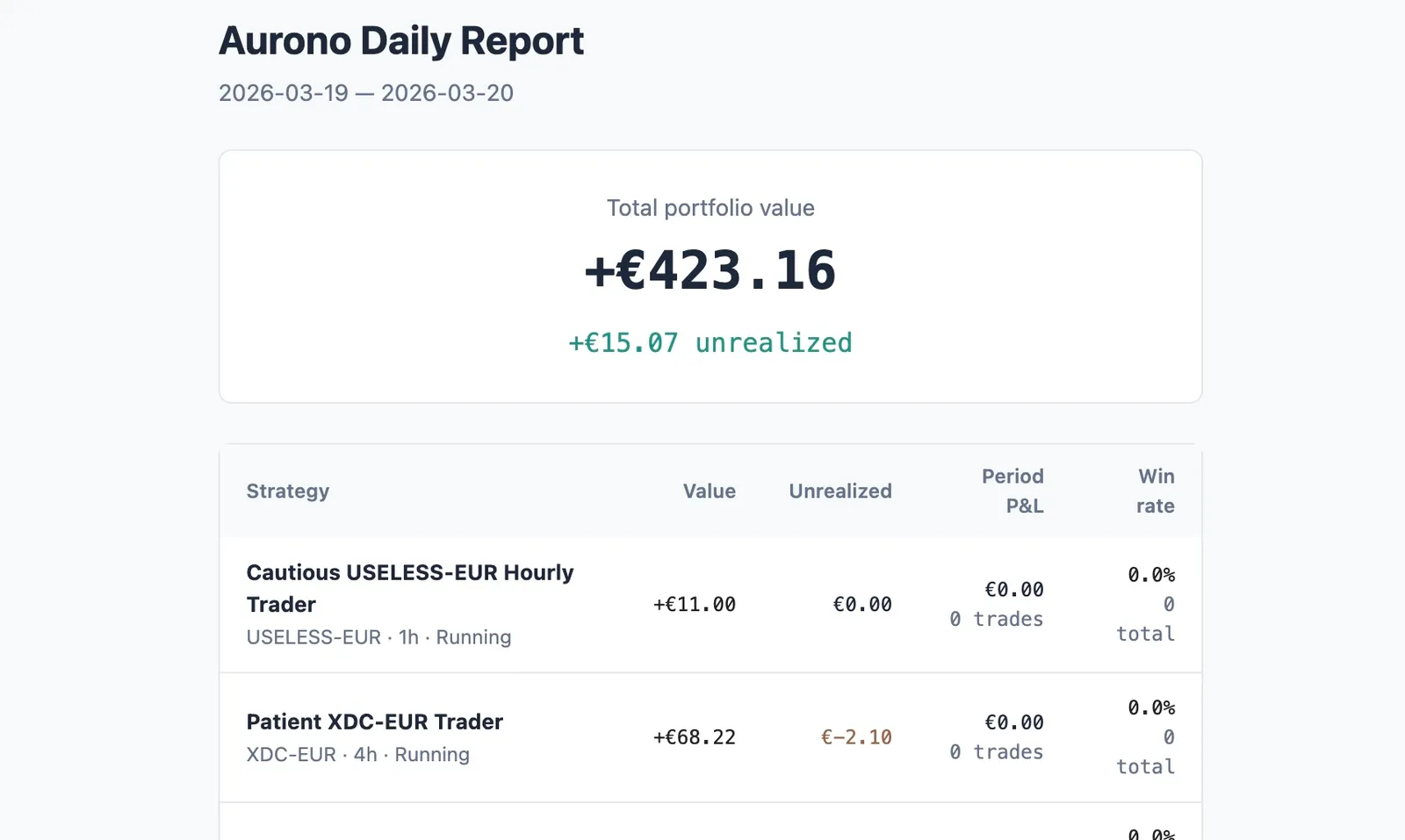The height and width of the screenshot is (840, 1405).
Task: Sort by the Win rate column header
Action: tap(1156, 491)
